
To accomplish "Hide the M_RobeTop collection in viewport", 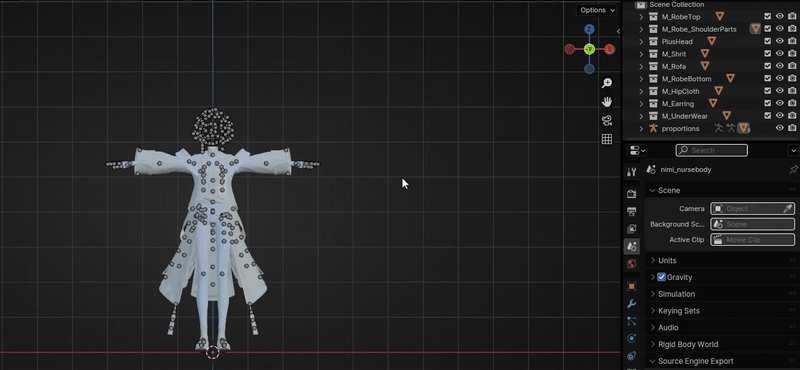I will click(780, 16).
